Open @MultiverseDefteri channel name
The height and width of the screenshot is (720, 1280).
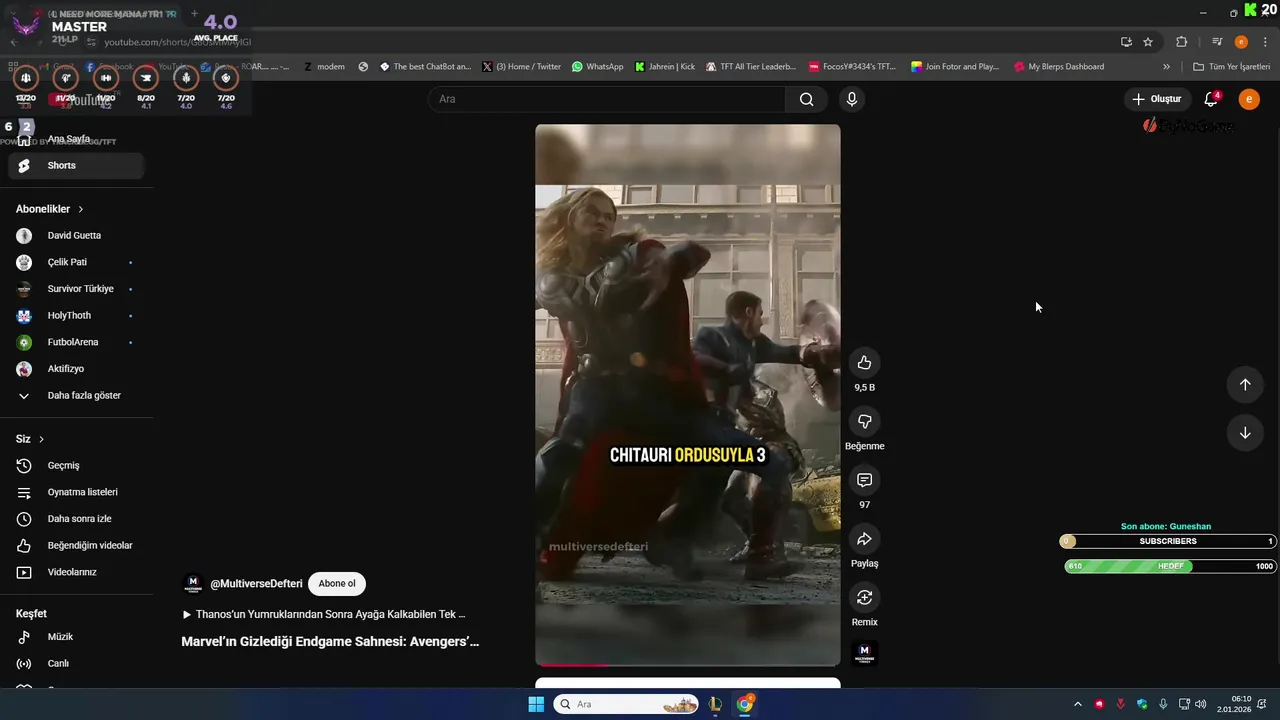pyautogui.click(x=256, y=584)
